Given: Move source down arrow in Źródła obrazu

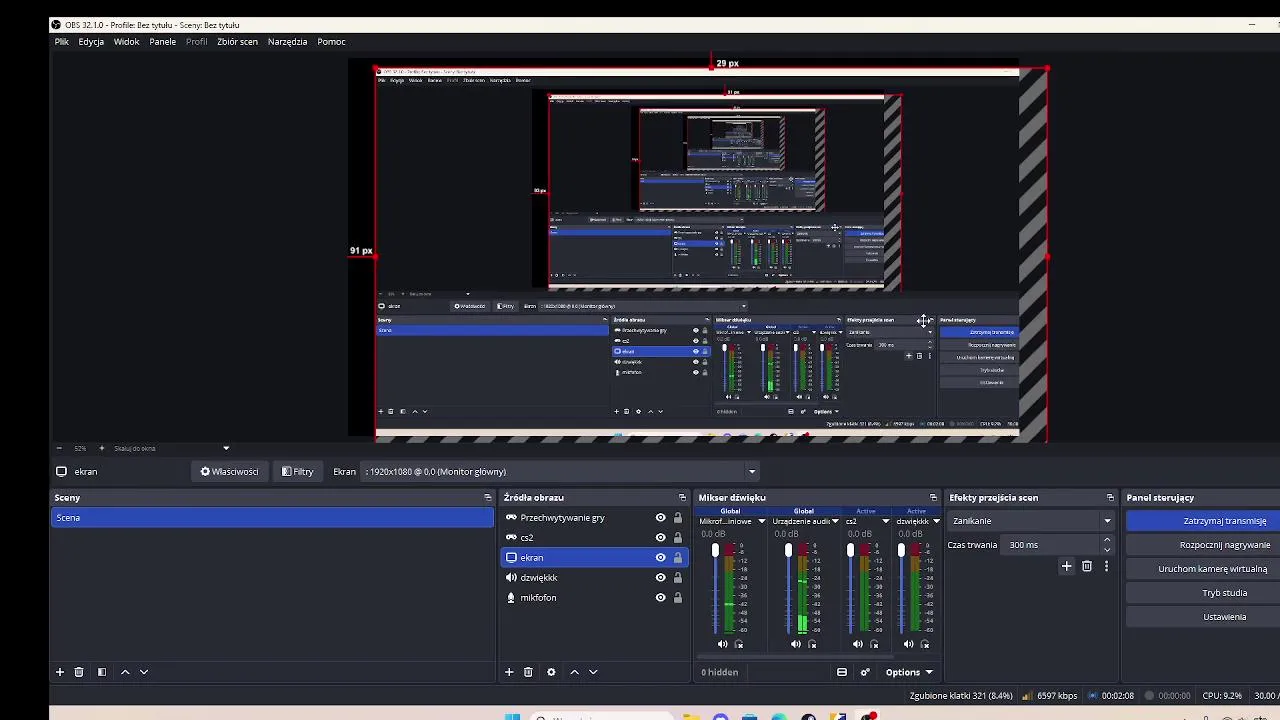Looking at the screenshot, I should click(593, 672).
